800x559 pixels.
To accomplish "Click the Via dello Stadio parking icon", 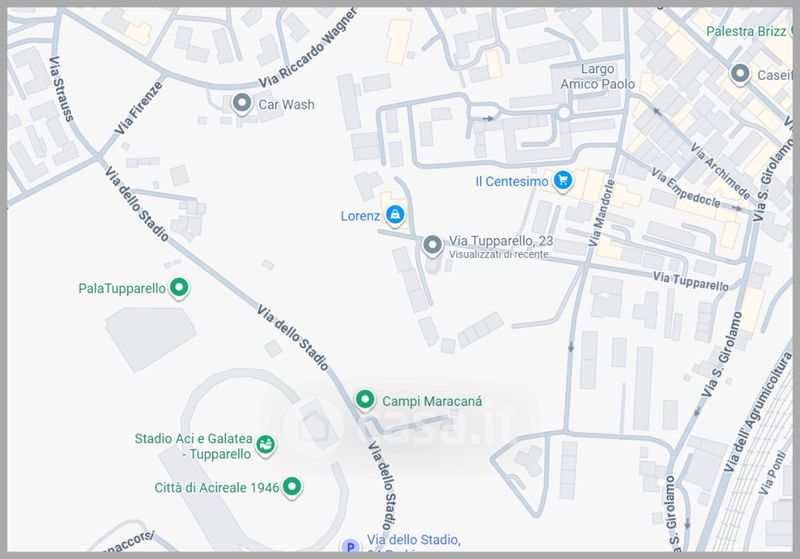I will tap(351, 546).
